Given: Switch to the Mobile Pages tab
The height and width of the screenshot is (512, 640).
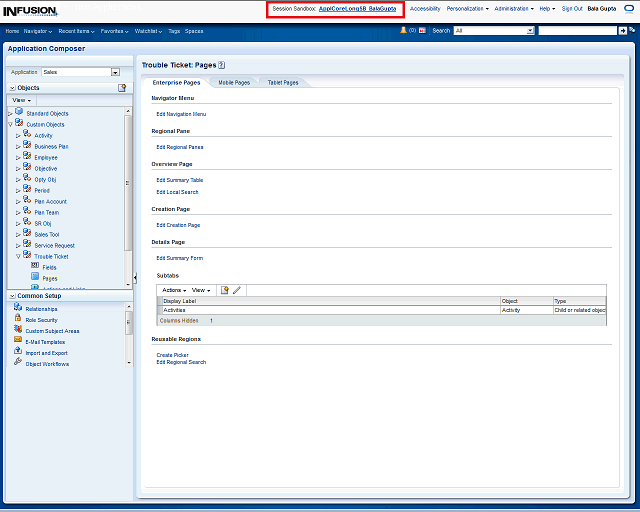Looking at the screenshot, I should click(234, 82).
